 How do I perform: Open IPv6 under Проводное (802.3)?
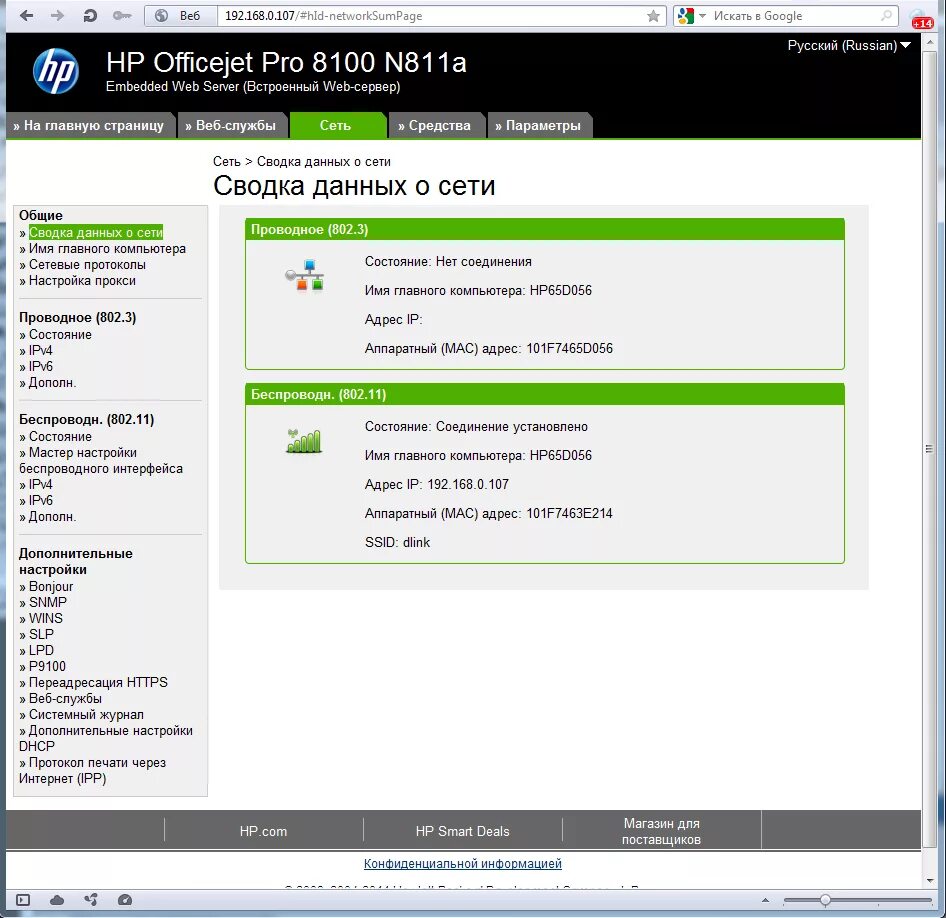pos(40,367)
